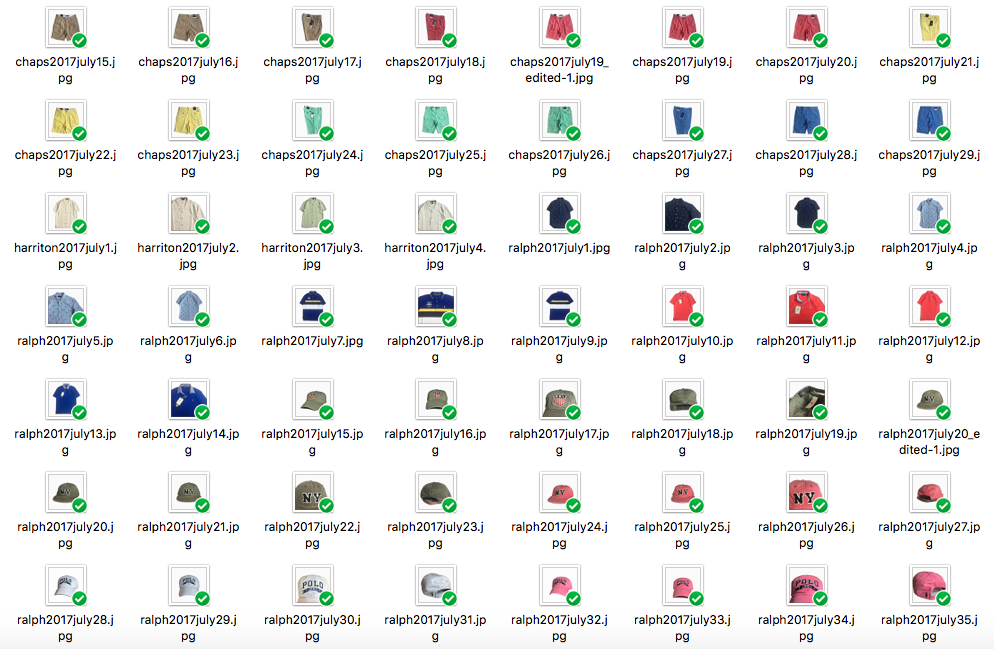The height and width of the screenshot is (649, 994).
Task: Click the ralph2017july18.jpg olive cap icon
Action: pyautogui.click(x=682, y=400)
